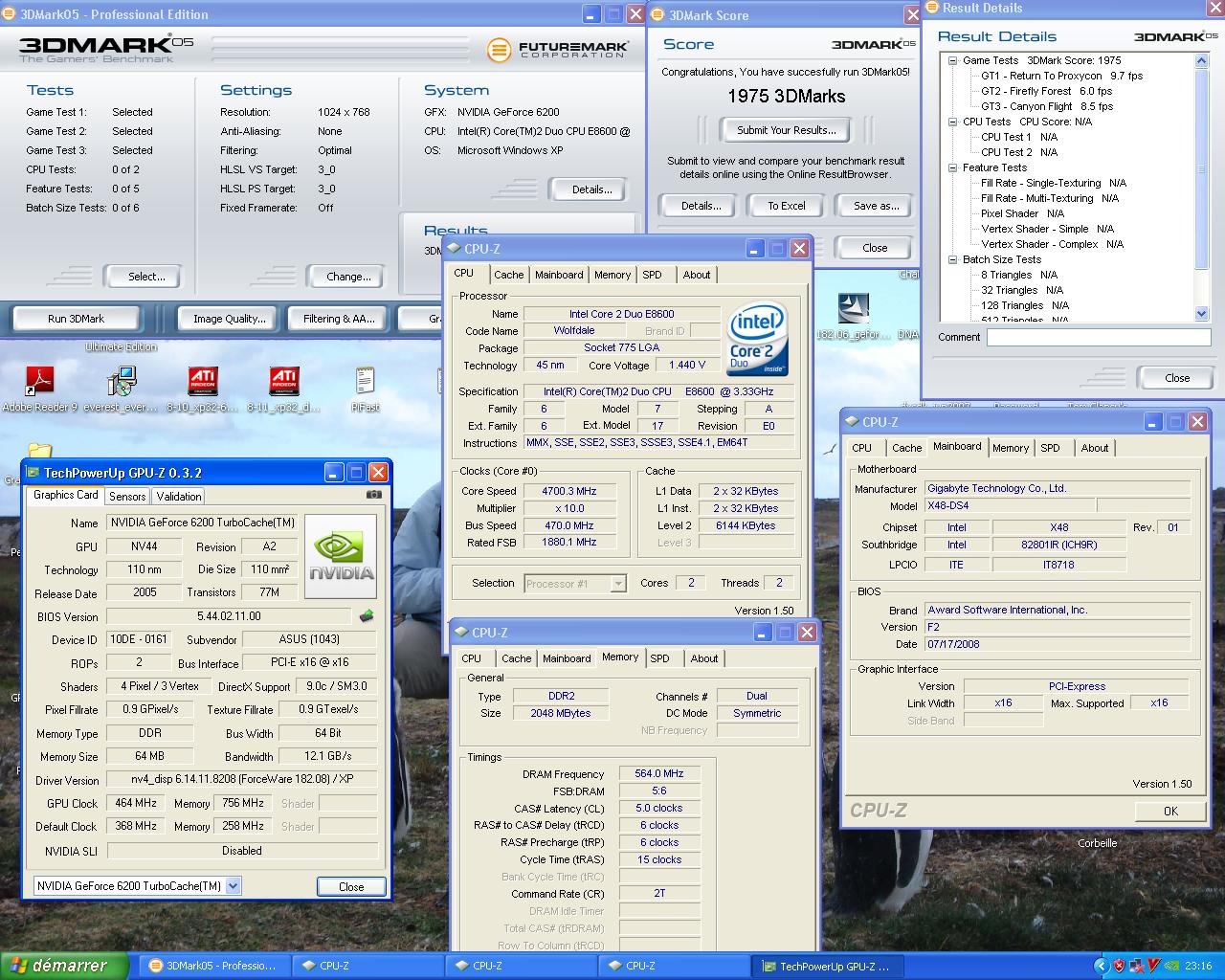Image resolution: width=1225 pixels, height=980 pixels.
Task: Click the Comment input field
Action: point(1099,337)
